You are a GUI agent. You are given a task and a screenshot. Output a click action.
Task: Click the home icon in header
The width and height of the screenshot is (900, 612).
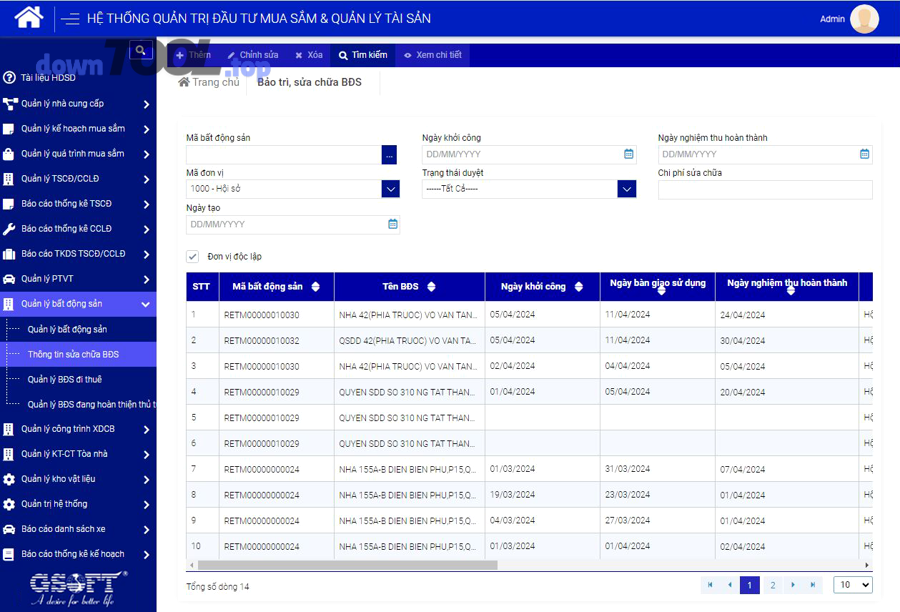(x=29, y=17)
